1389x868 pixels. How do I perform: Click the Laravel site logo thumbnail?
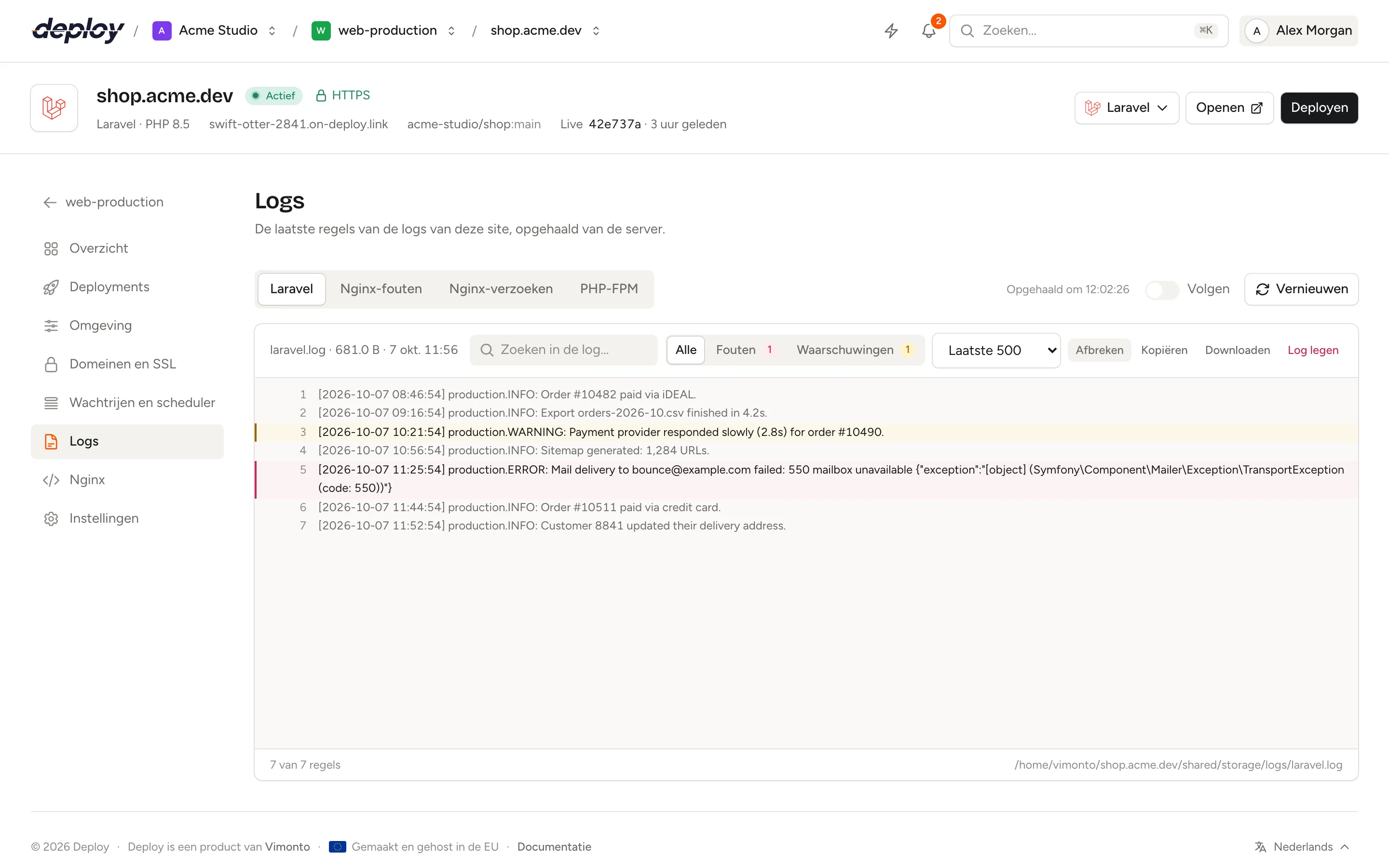point(54,108)
